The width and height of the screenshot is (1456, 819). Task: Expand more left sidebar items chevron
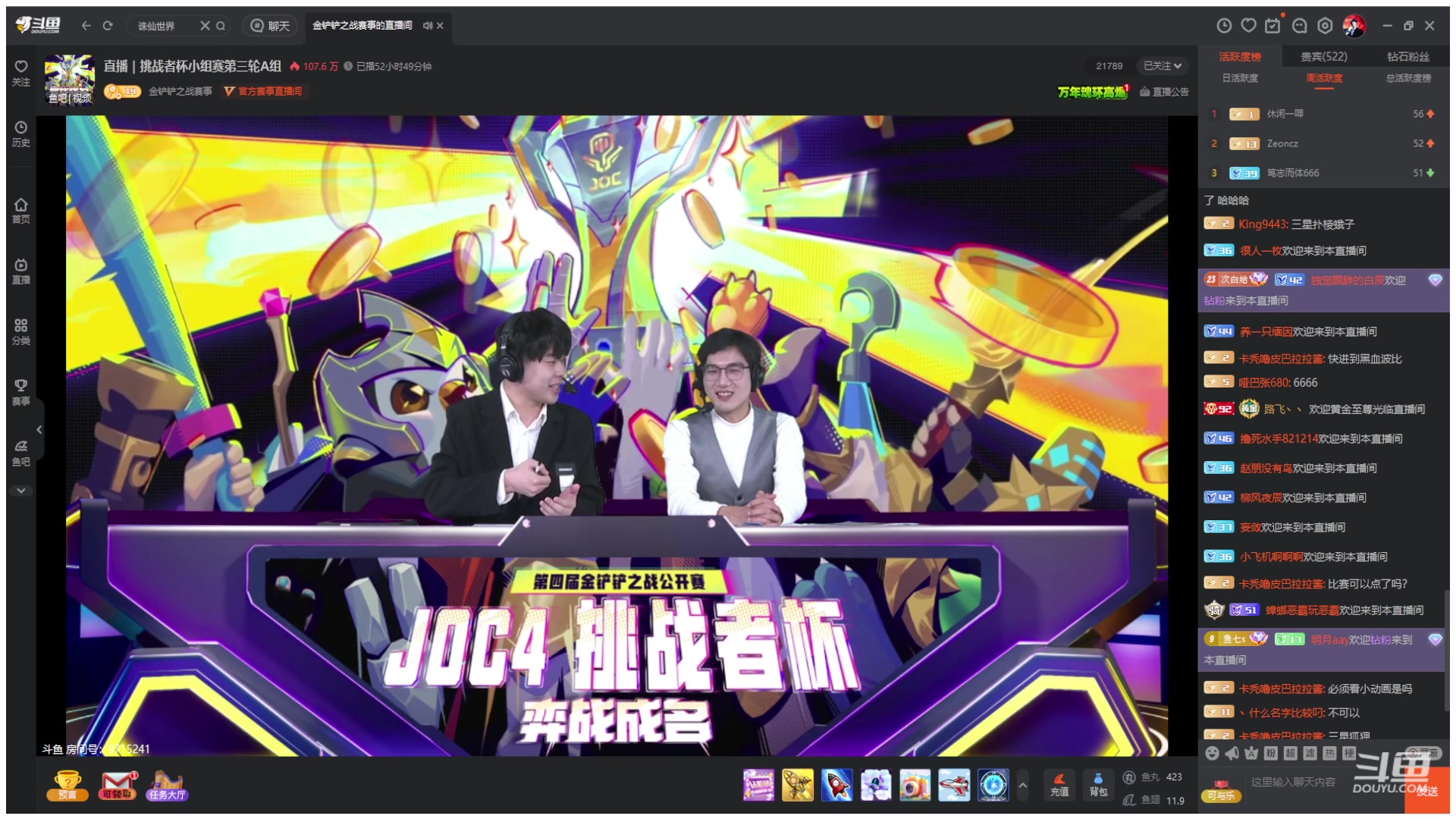tap(20, 491)
